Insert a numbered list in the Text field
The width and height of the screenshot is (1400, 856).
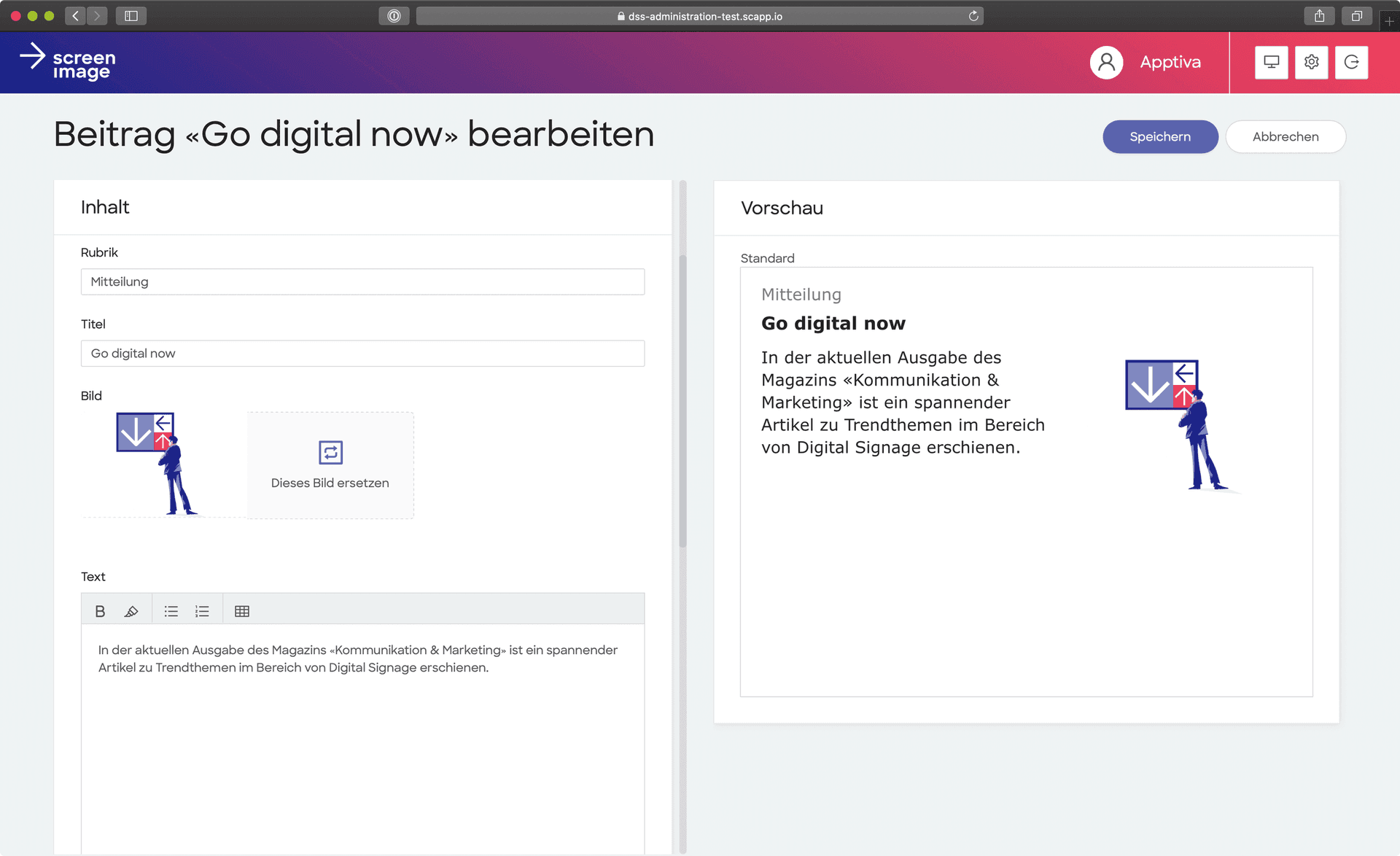(202, 610)
